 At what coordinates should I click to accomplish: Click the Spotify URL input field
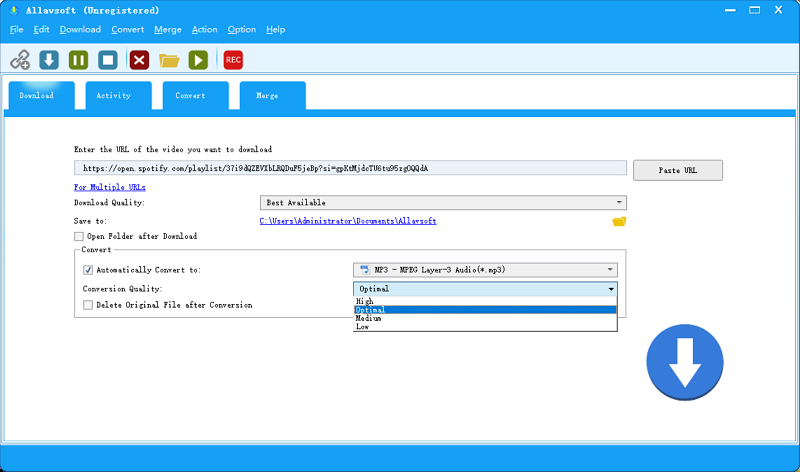tap(350, 168)
